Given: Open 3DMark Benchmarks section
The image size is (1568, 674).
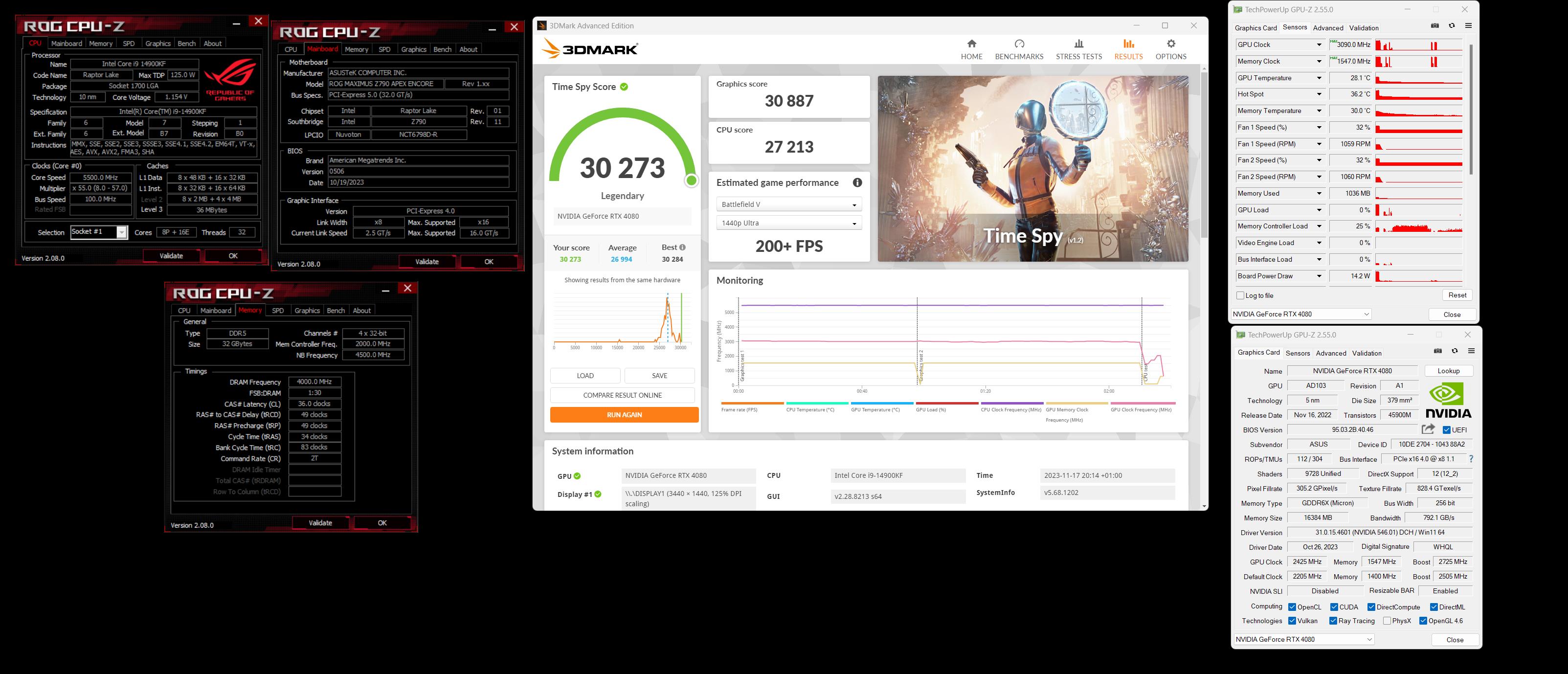Looking at the screenshot, I should click(x=1019, y=49).
